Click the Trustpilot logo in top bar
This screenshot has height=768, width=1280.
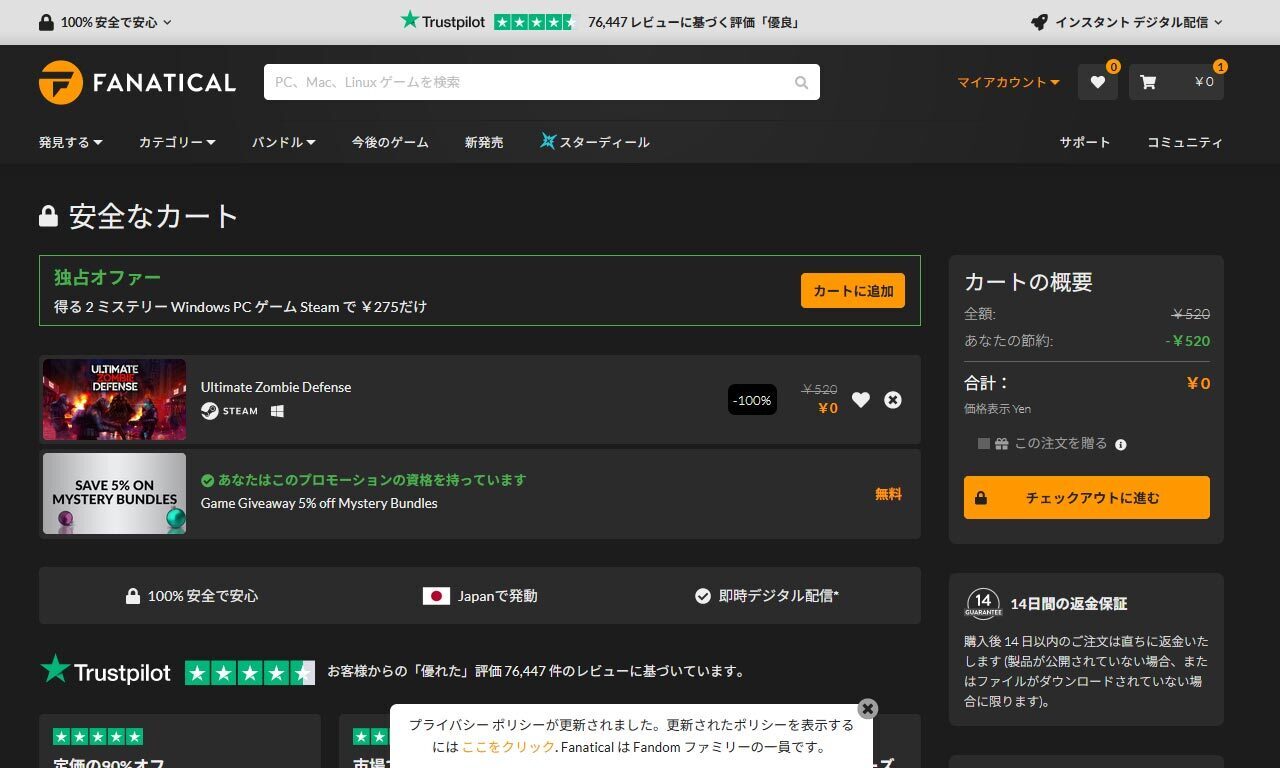pyautogui.click(x=442, y=21)
